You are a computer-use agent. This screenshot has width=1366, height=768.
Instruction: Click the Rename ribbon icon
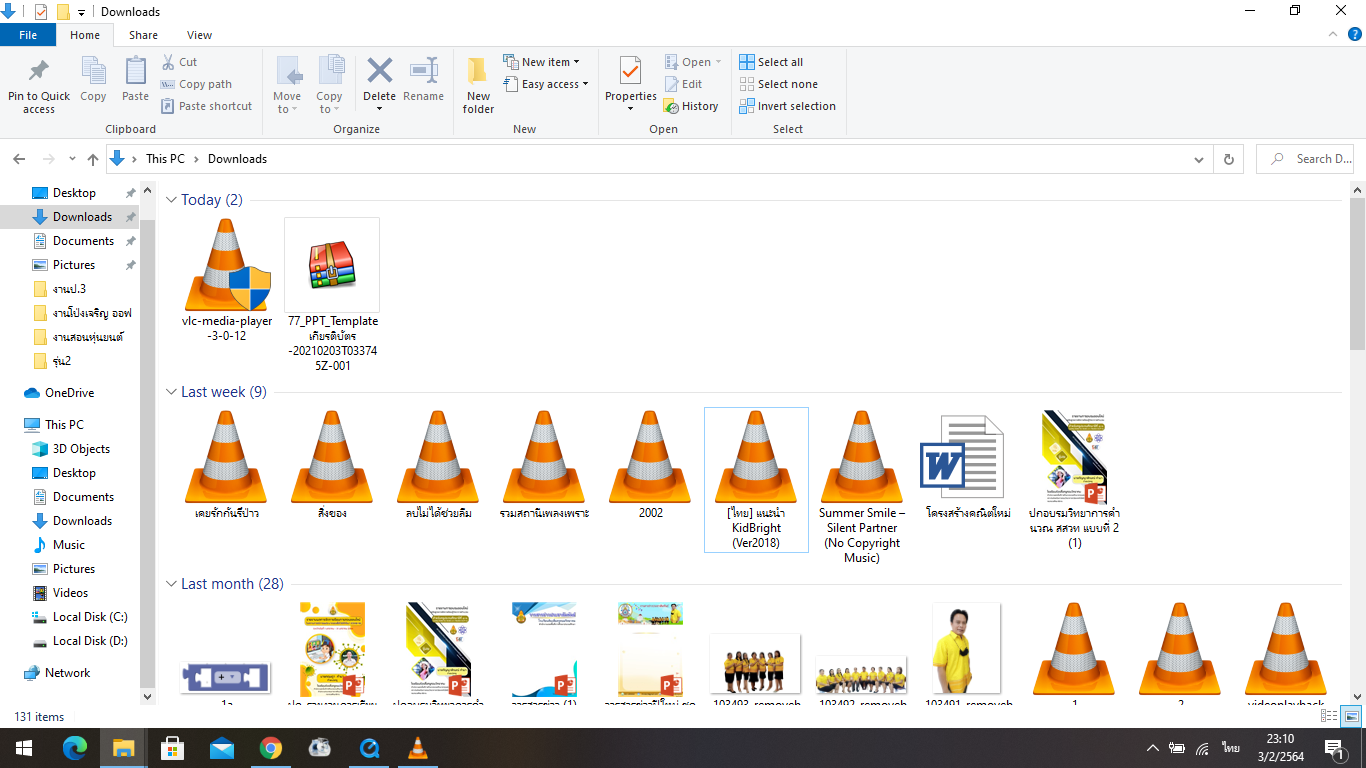pyautogui.click(x=424, y=71)
